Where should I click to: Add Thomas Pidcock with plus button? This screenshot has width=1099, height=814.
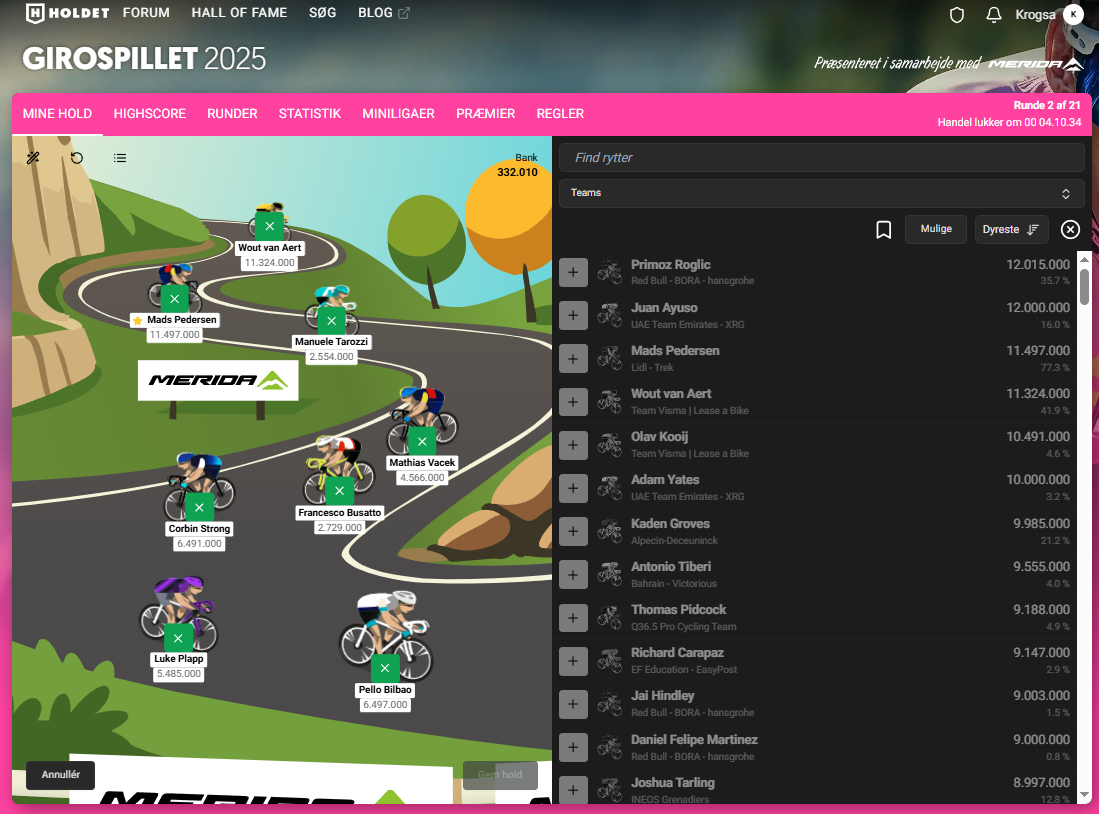(x=573, y=618)
